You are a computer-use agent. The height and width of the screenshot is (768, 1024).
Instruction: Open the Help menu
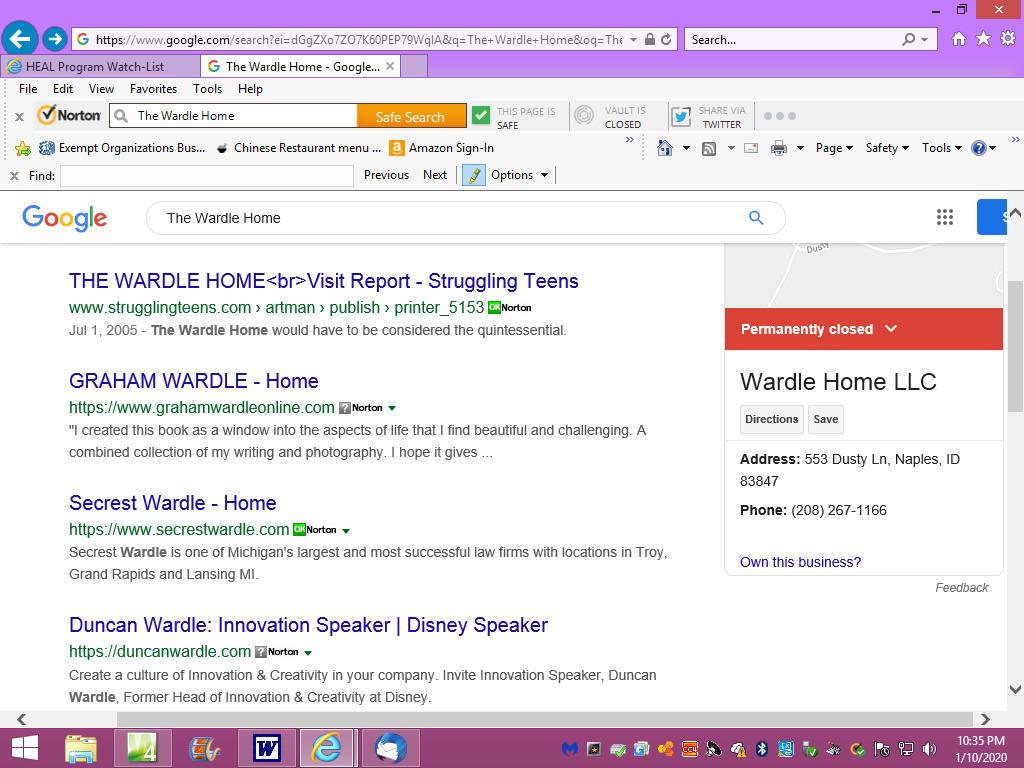[x=250, y=89]
